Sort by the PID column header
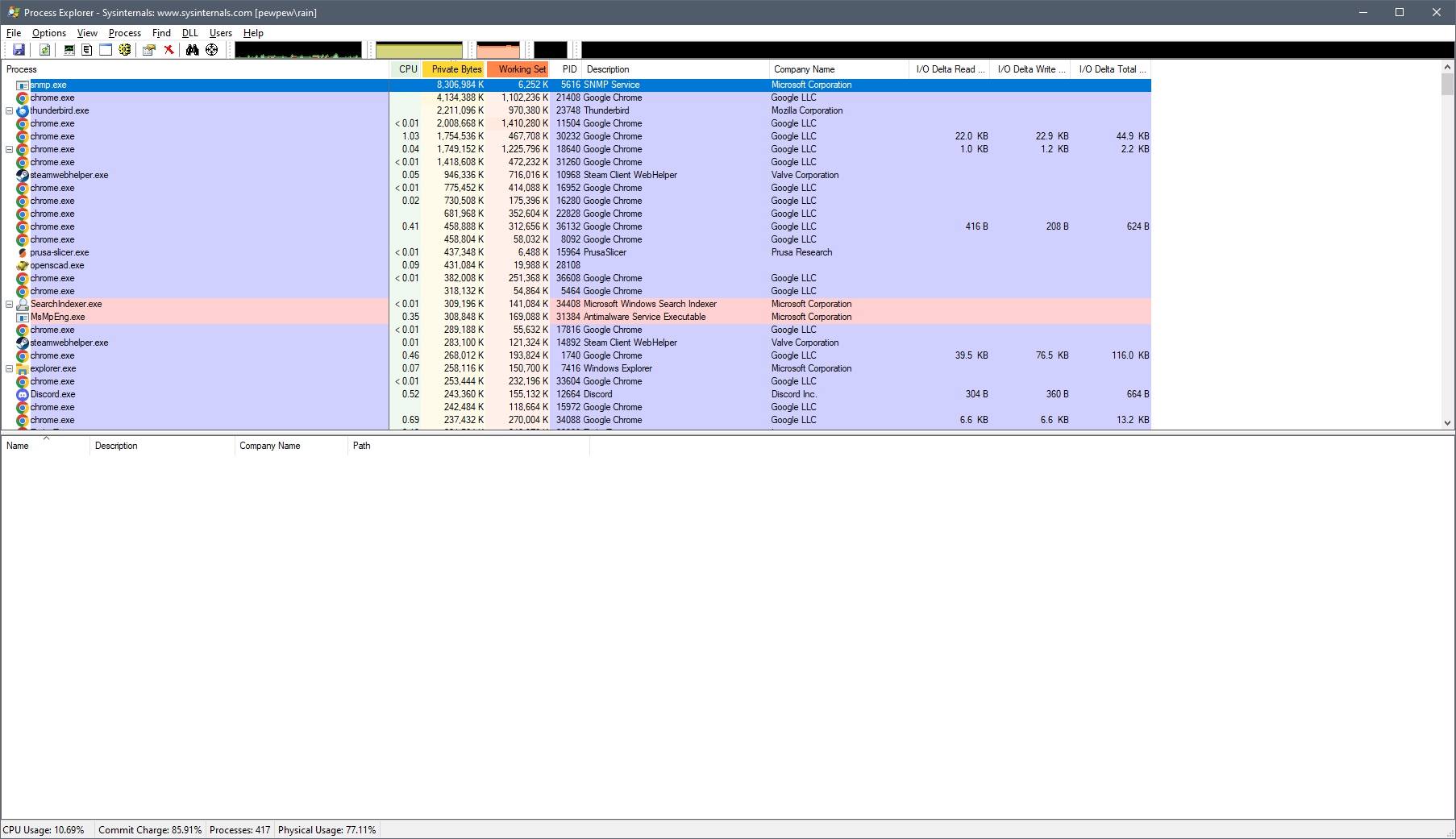 (567, 69)
